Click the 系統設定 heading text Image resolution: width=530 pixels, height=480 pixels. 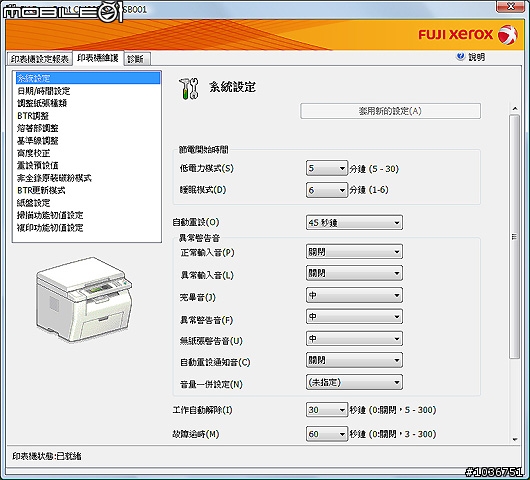pos(233,87)
